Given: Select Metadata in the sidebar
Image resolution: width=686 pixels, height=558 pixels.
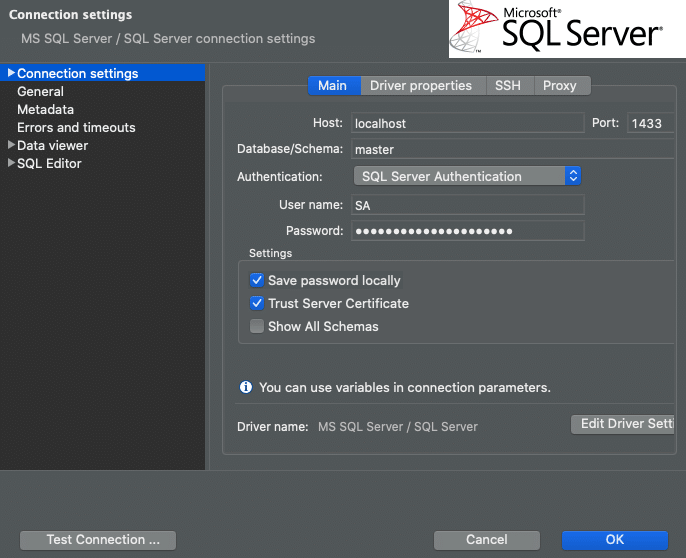Looking at the screenshot, I should point(46,109).
